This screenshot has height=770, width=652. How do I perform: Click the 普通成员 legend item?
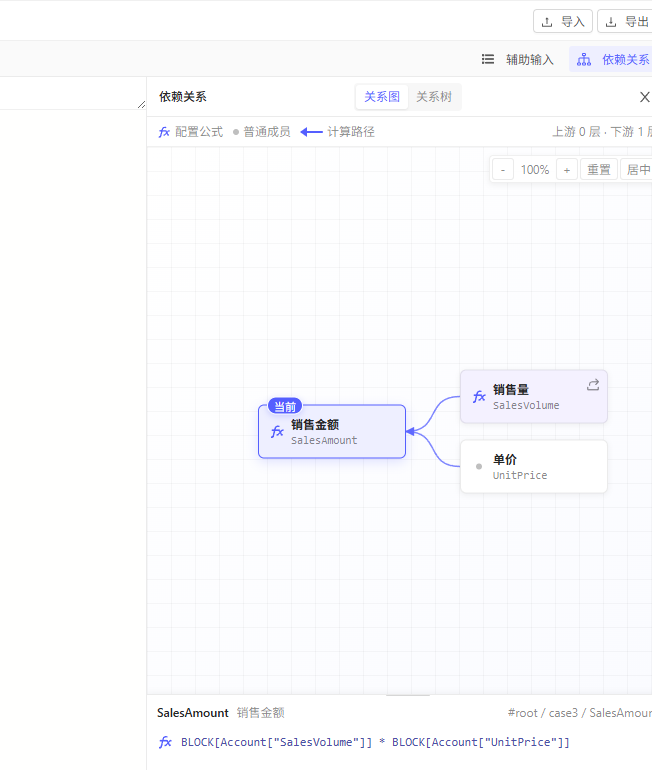pyautogui.click(x=262, y=132)
